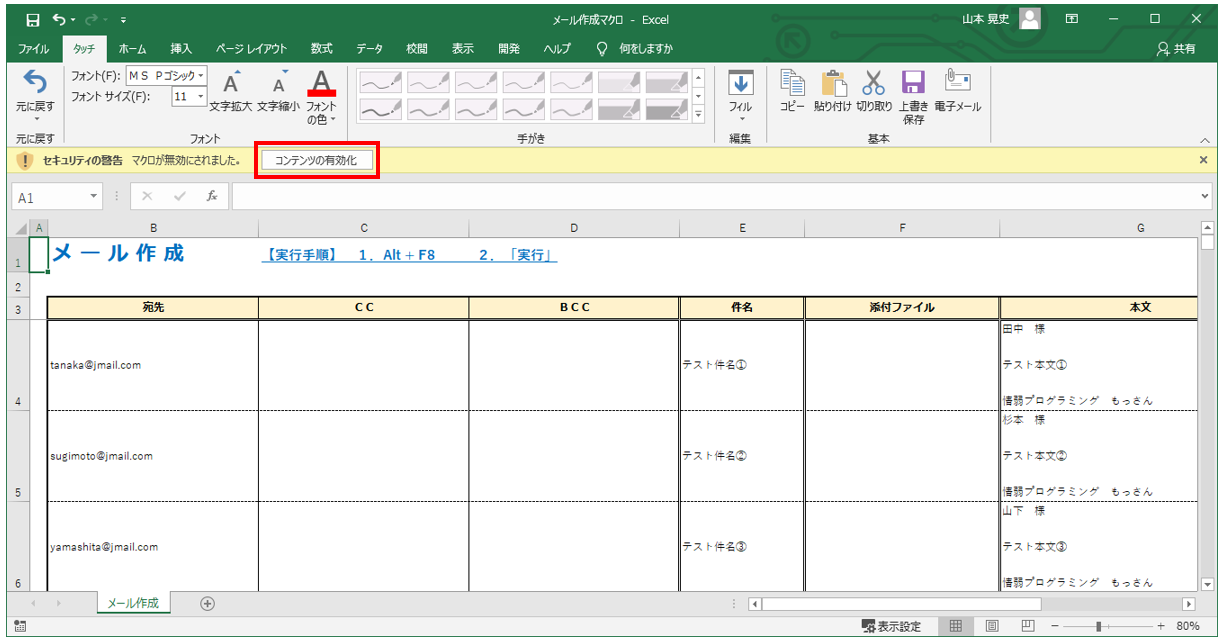This screenshot has width=1223, height=643.
Task: Click the Copy (コピー) icon
Action: pyautogui.click(x=792, y=84)
